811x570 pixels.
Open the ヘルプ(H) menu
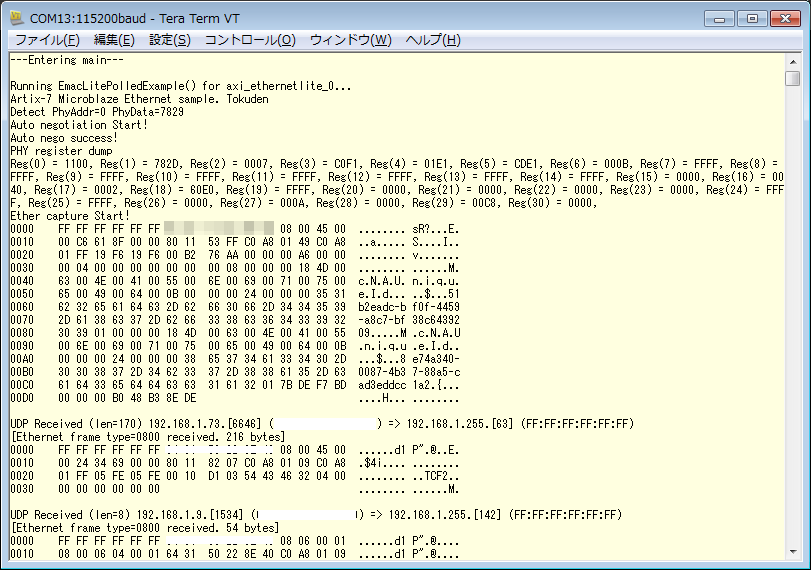(x=433, y=40)
